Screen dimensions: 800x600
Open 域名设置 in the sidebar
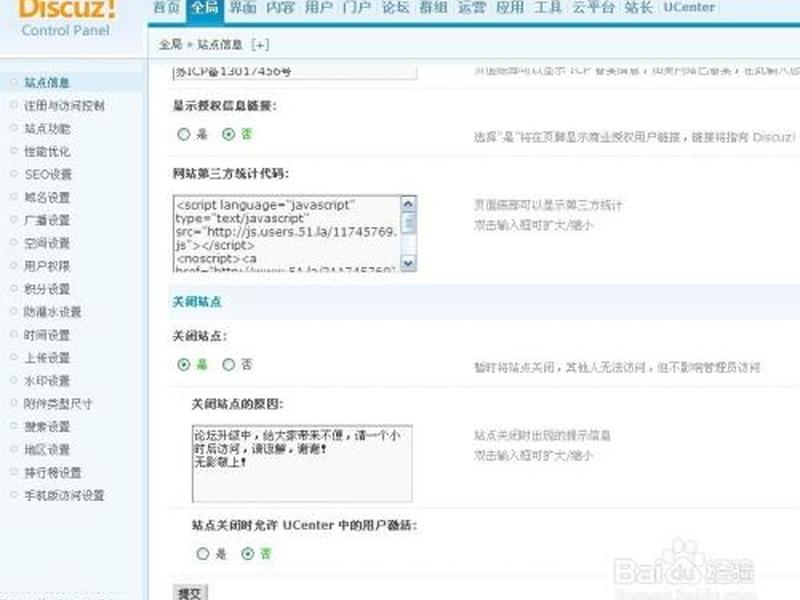click(47, 197)
